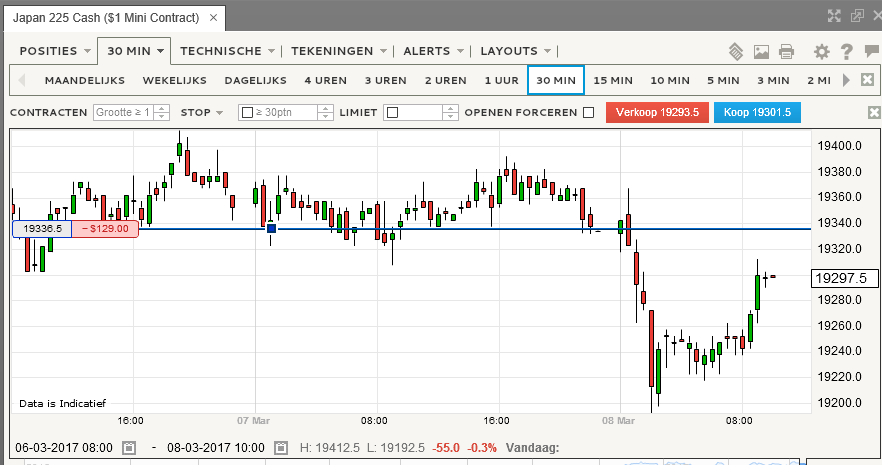882x465 pixels.
Task: Save chart as image icon
Action: (761, 52)
